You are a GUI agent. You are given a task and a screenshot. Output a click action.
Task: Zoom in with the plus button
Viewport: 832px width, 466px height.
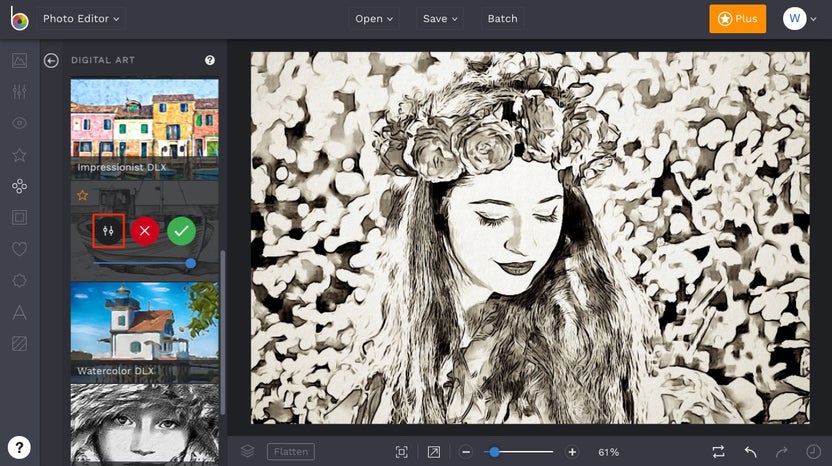click(x=572, y=452)
